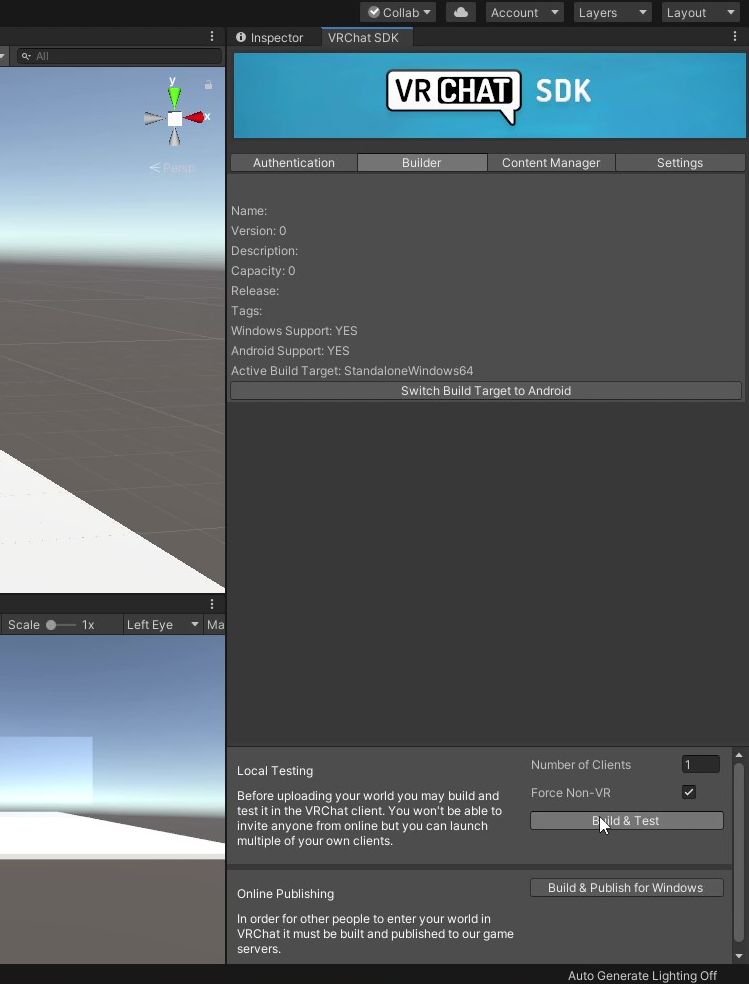Open the Left Eye dropdown

[x=162, y=624]
